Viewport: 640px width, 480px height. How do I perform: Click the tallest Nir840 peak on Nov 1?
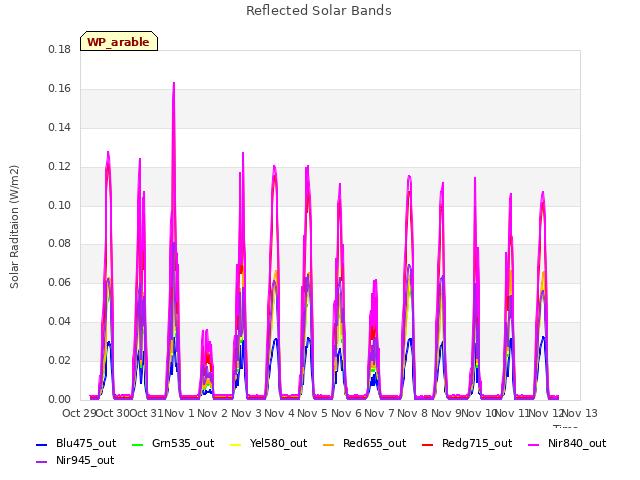coord(174,83)
